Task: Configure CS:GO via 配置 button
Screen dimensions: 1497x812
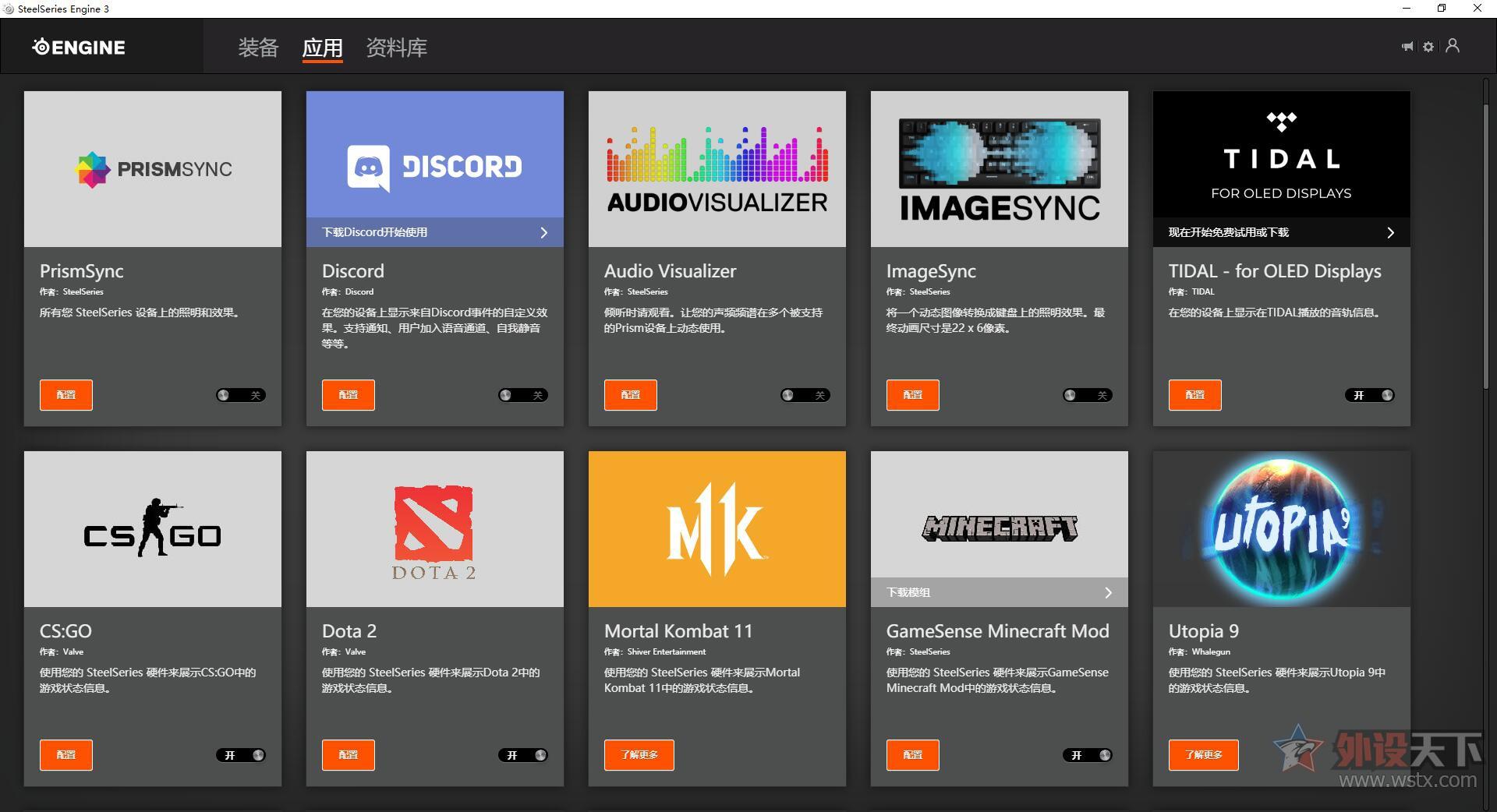Action: 66,755
